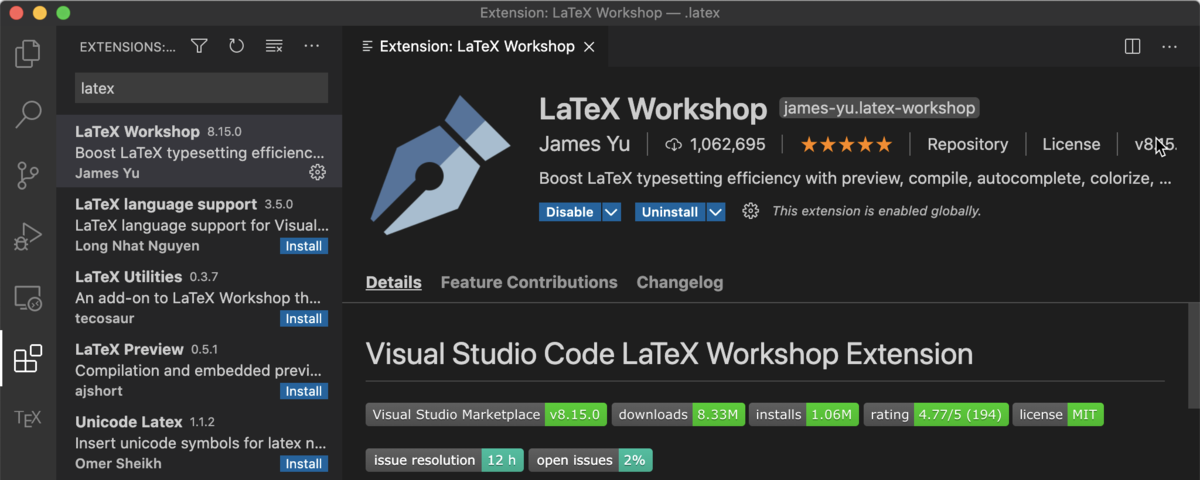Filter extensions with funnel icon
The width and height of the screenshot is (1200, 480).
pyautogui.click(x=199, y=46)
